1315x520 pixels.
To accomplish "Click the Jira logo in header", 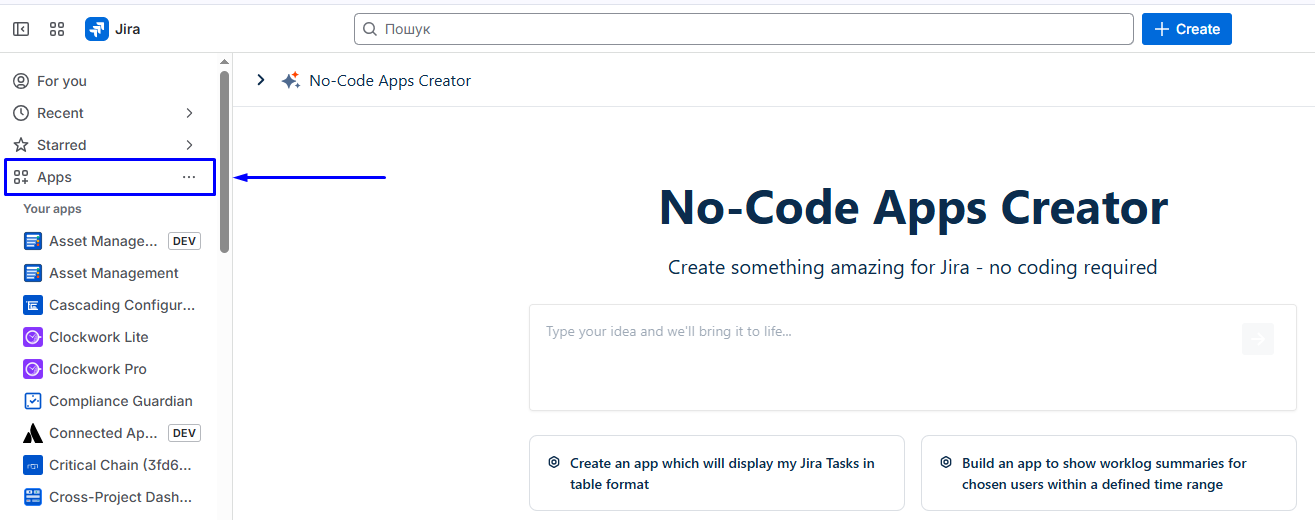I will 97,29.
